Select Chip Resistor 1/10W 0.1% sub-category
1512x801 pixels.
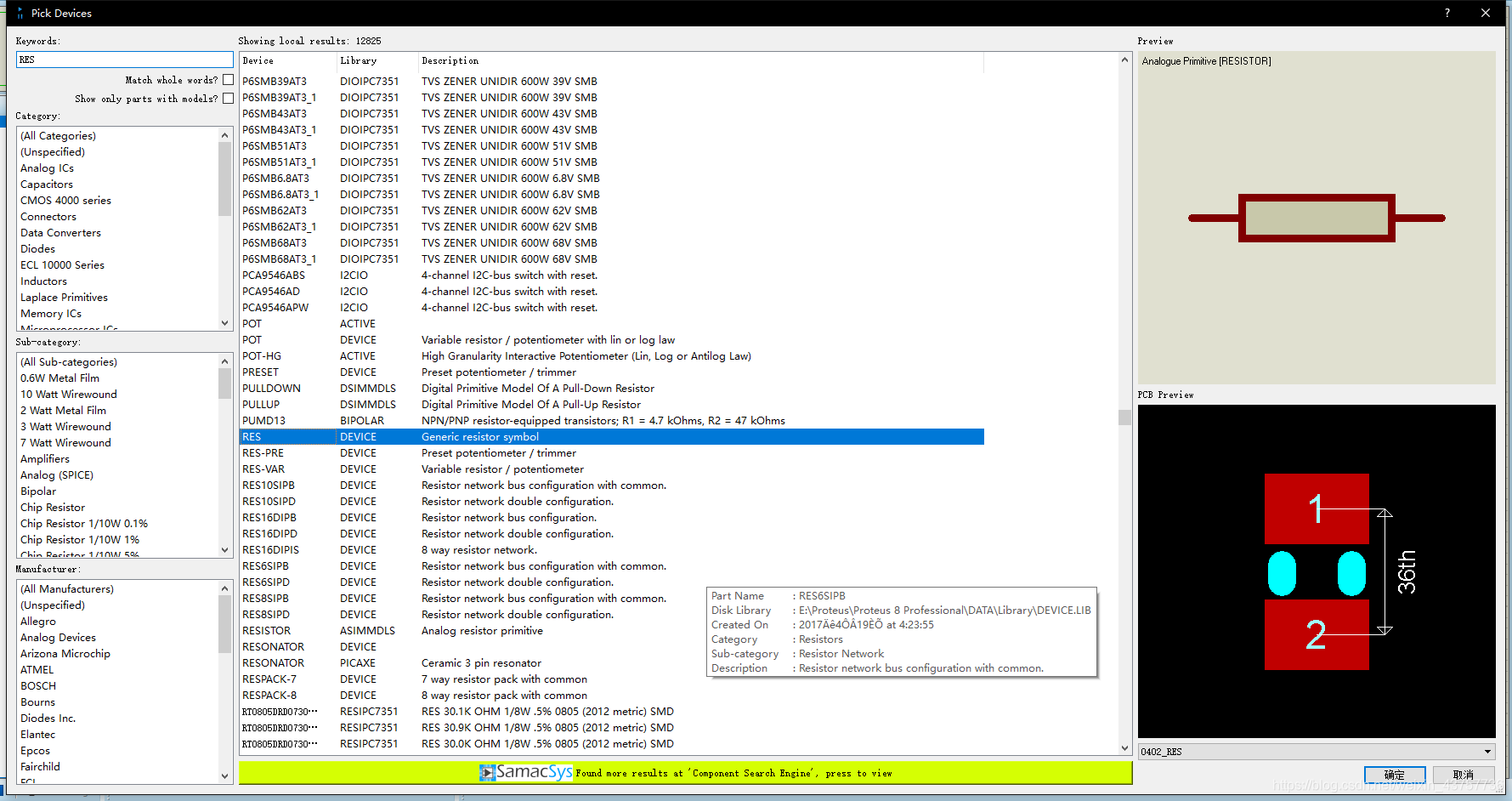[x=84, y=523]
